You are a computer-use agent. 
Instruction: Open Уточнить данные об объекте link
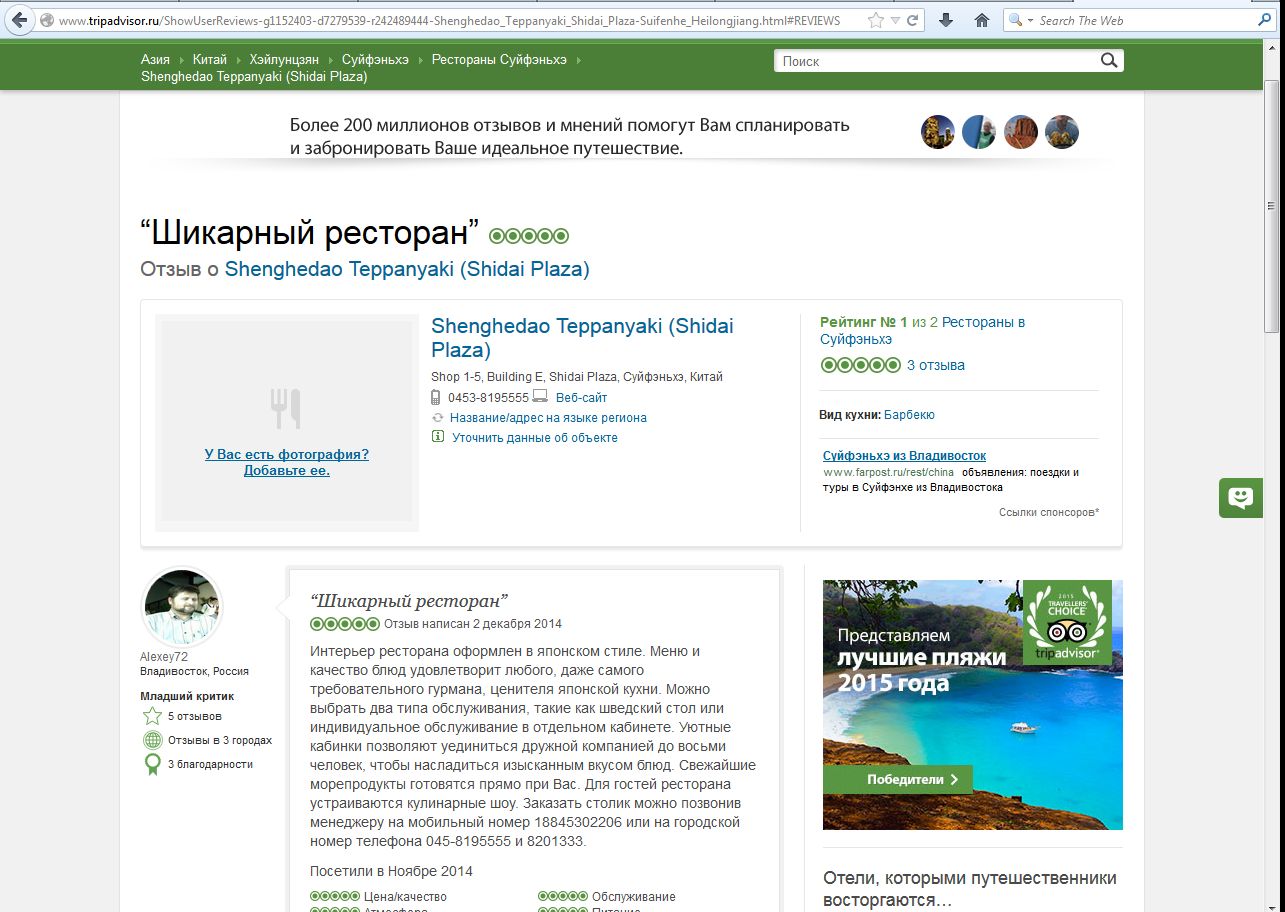click(535, 437)
